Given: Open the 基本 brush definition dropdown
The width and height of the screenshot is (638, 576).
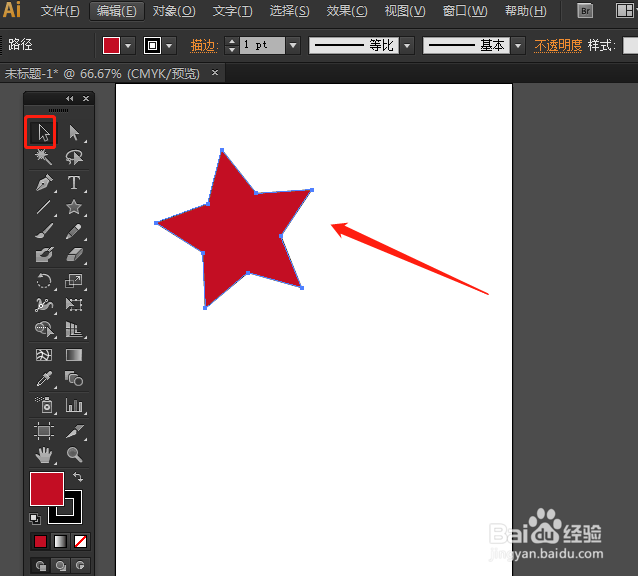Looking at the screenshot, I should [x=518, y=45].
